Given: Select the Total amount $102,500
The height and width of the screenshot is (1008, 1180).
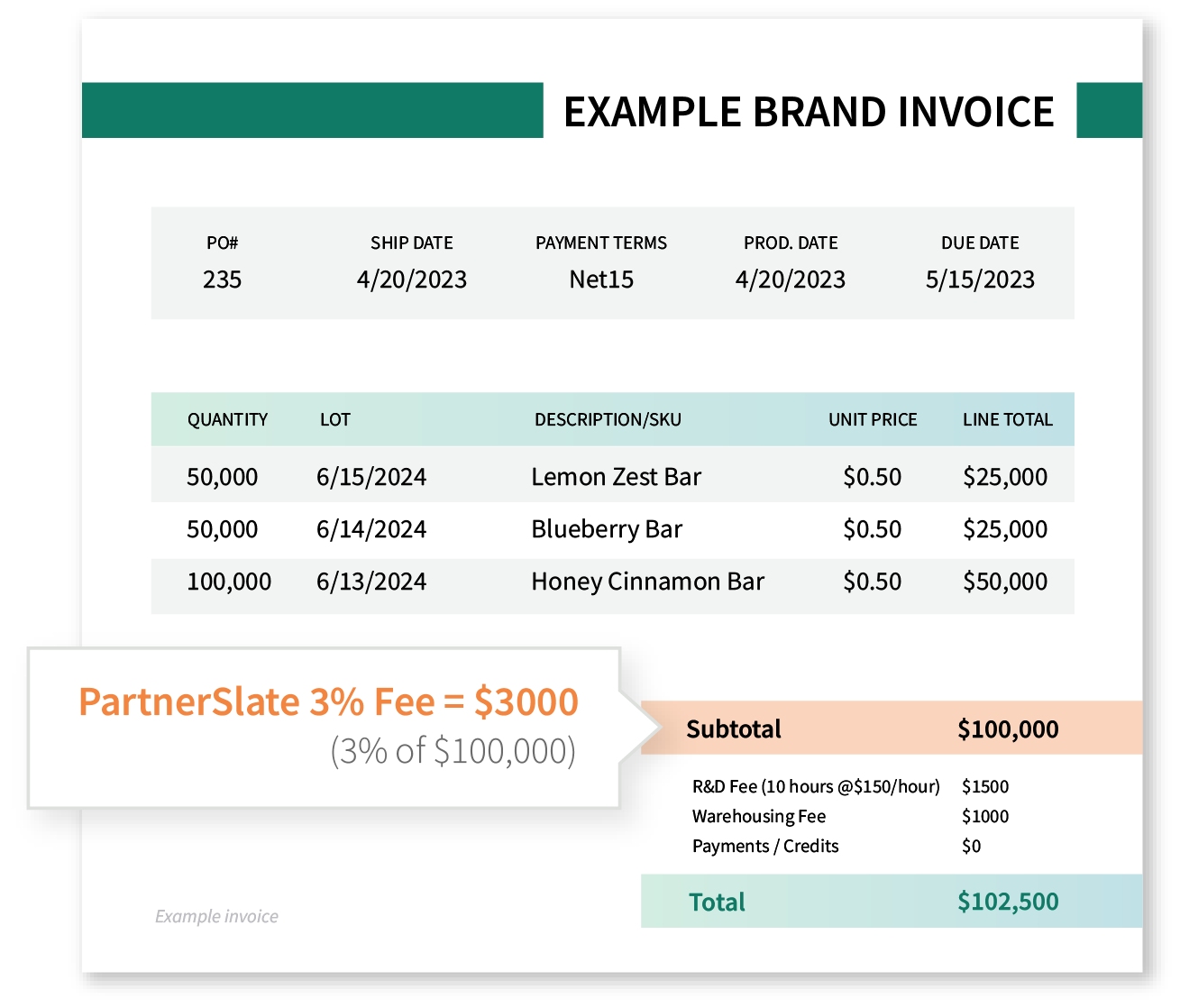Looking at the screenshot, I should (x=1009, y=902).
